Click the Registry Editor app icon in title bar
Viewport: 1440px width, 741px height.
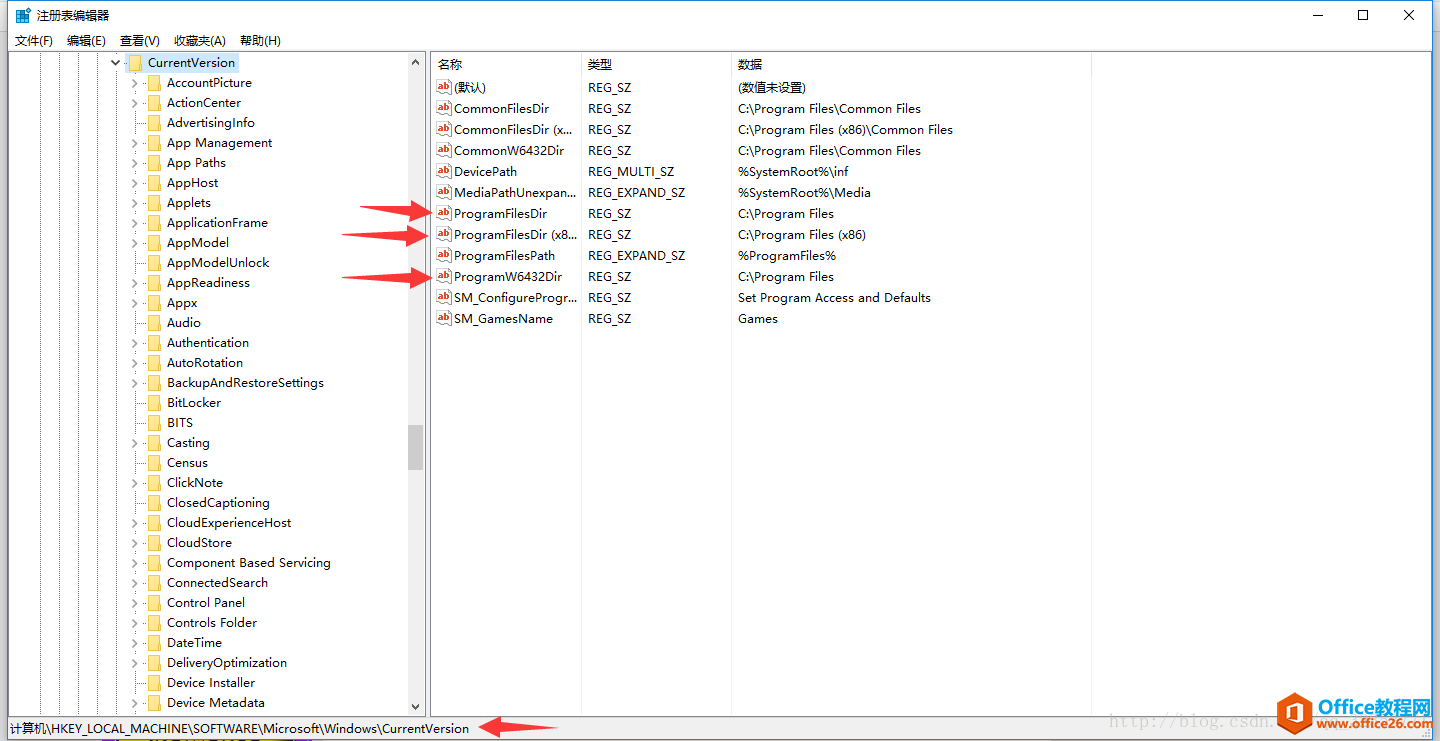pos(23,15)
